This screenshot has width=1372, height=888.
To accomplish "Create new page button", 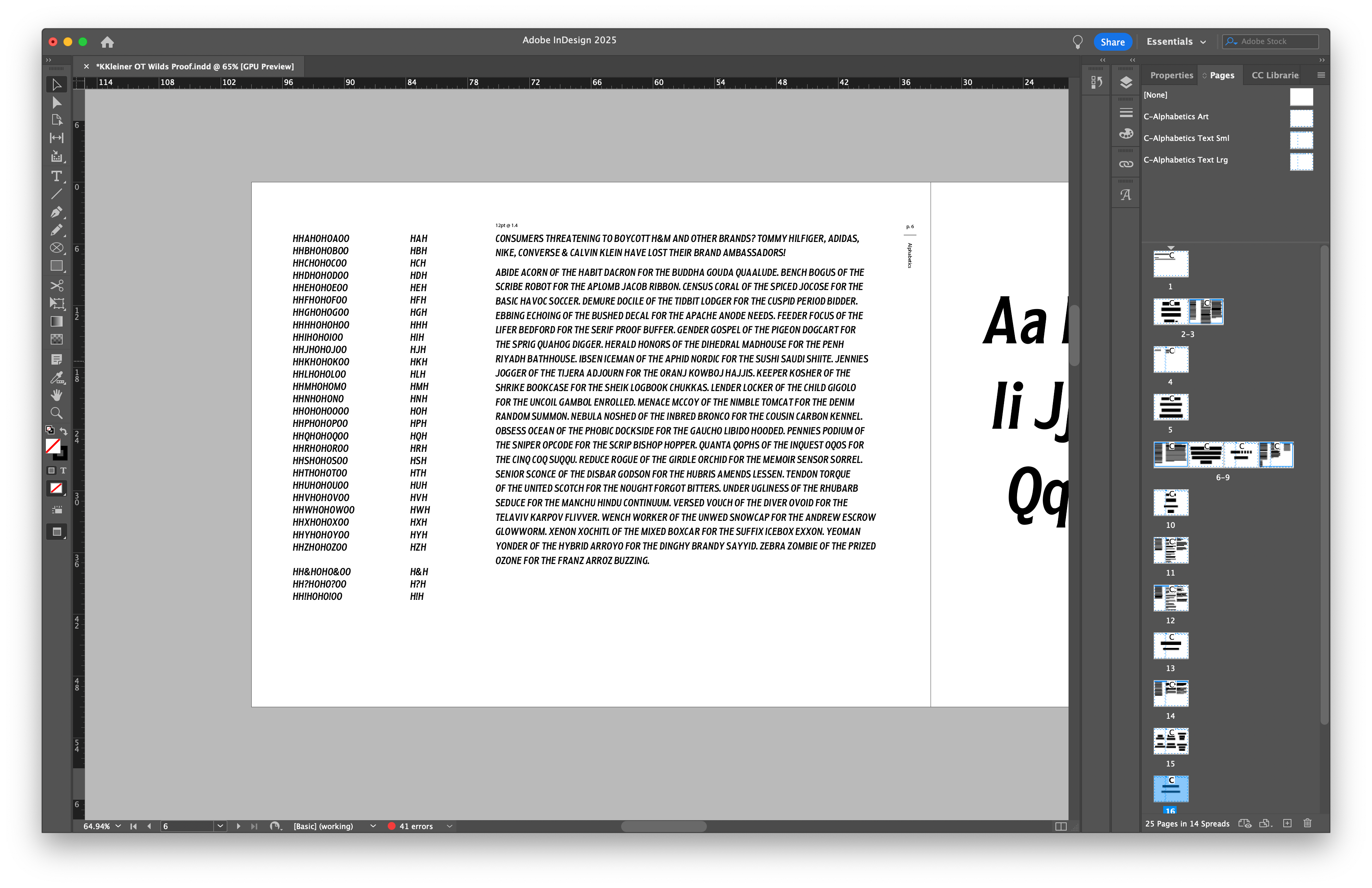I will (1287, 823).
